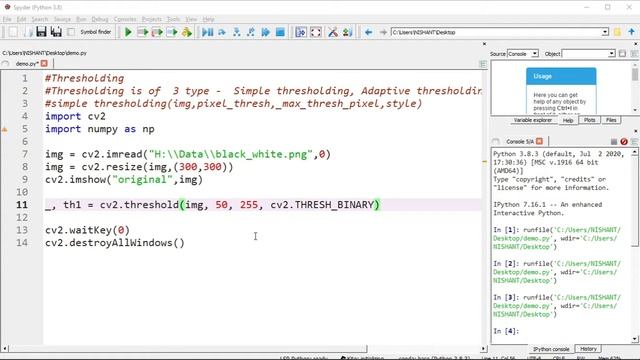Change to parent directory up arrow
The image size is (640, 360).
631,32
